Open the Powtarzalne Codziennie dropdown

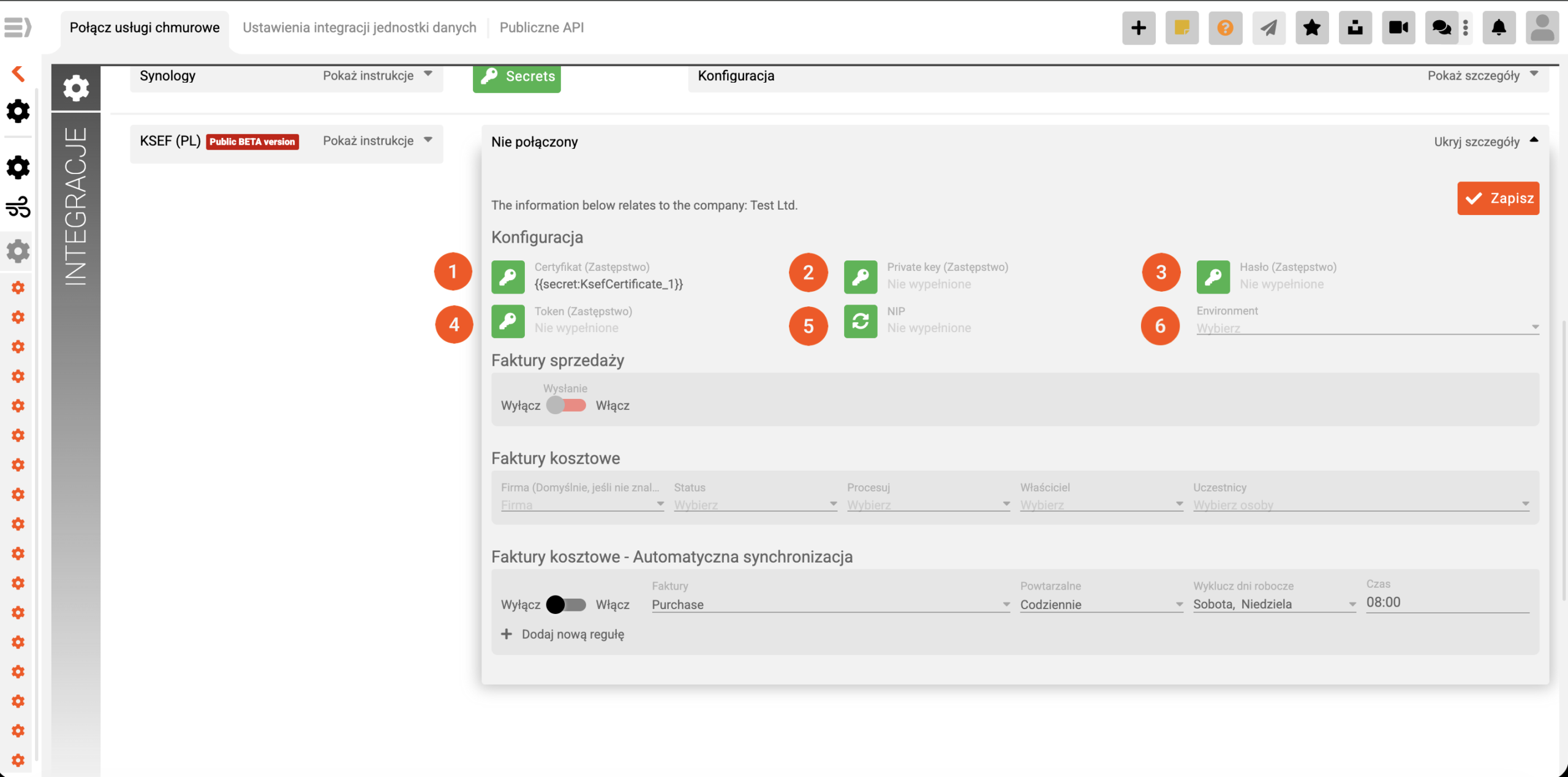1101,604
